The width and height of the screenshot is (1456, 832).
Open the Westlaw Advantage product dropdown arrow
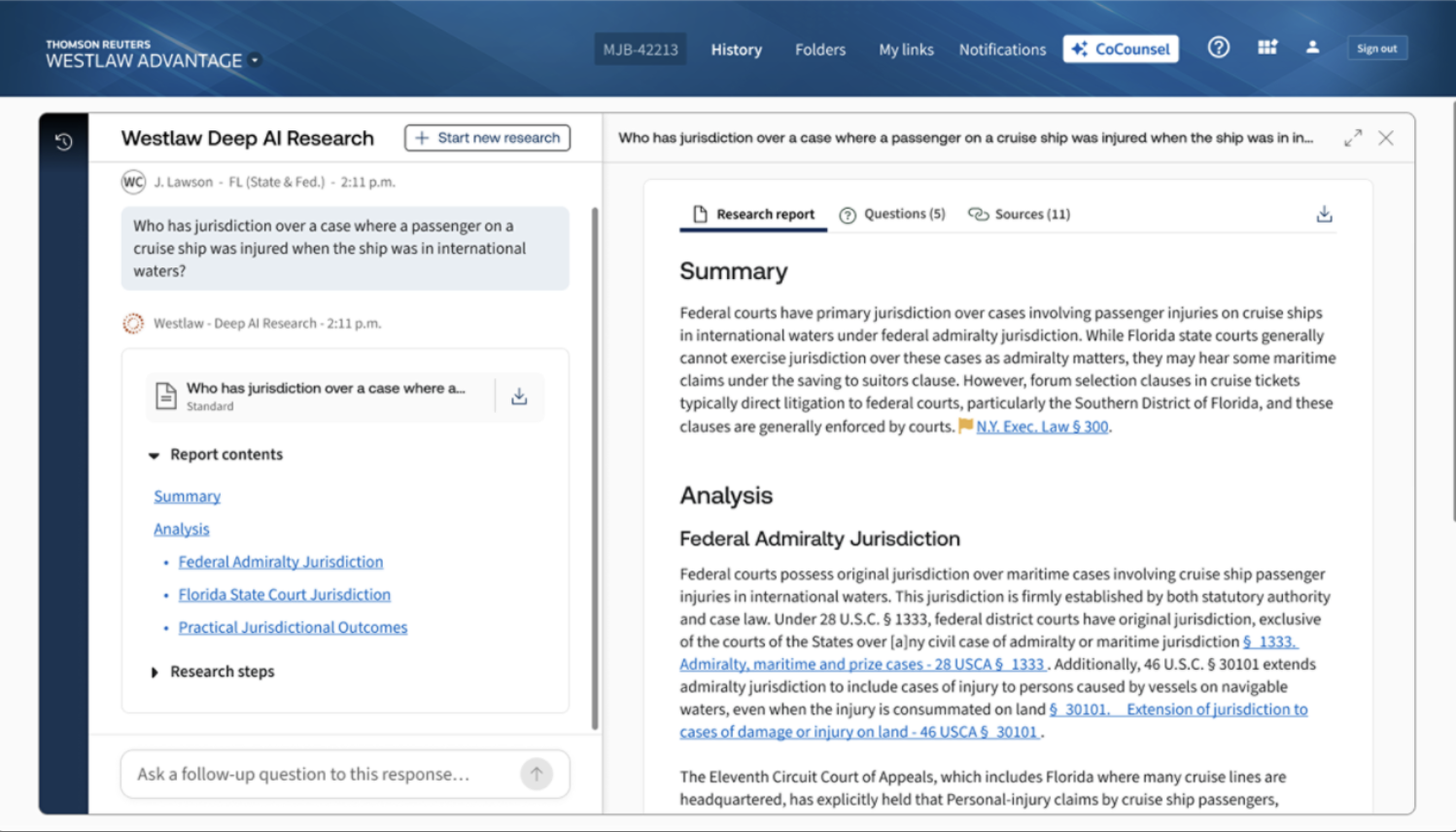click(255, 60)
